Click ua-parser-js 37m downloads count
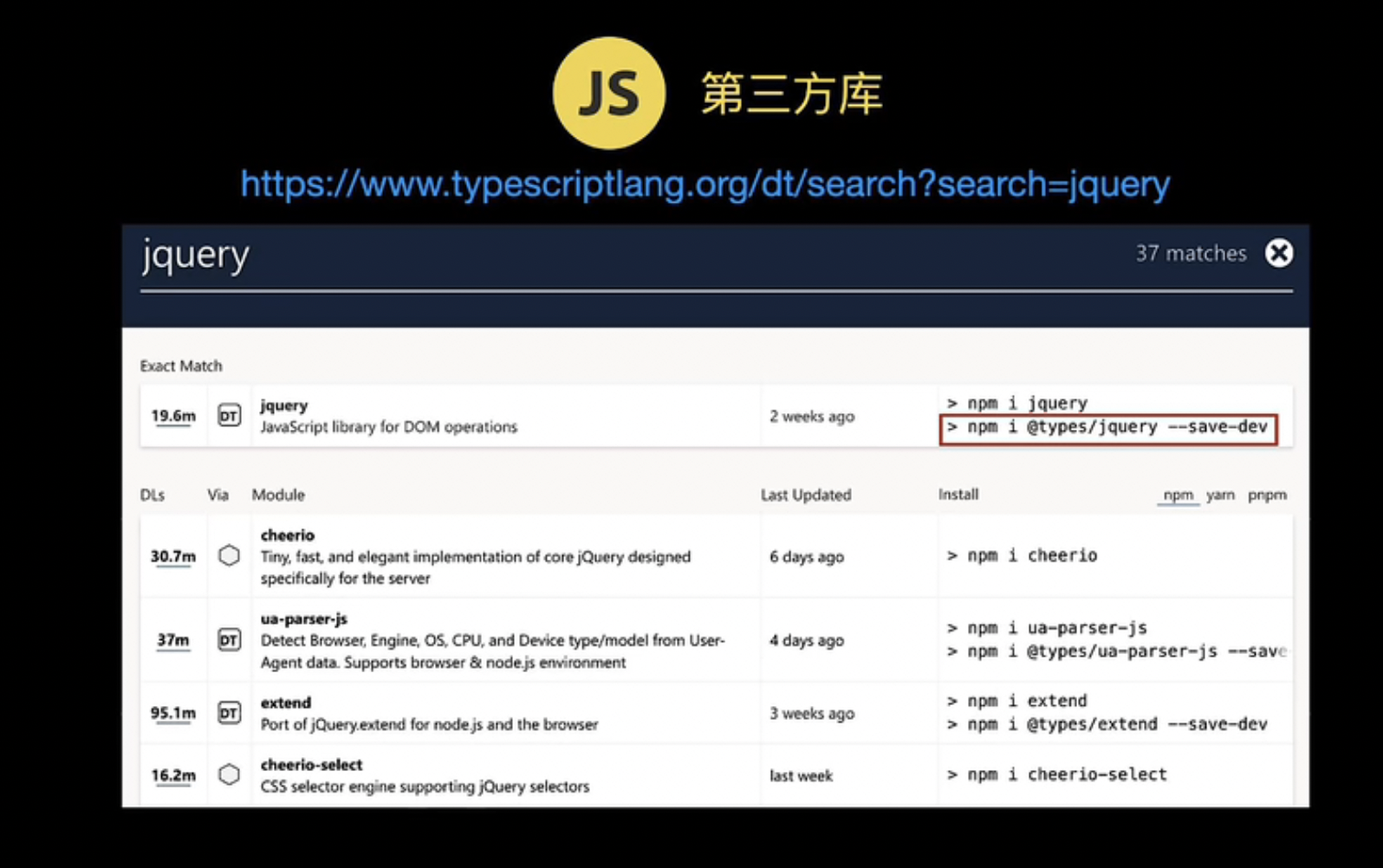 (173, 640)
